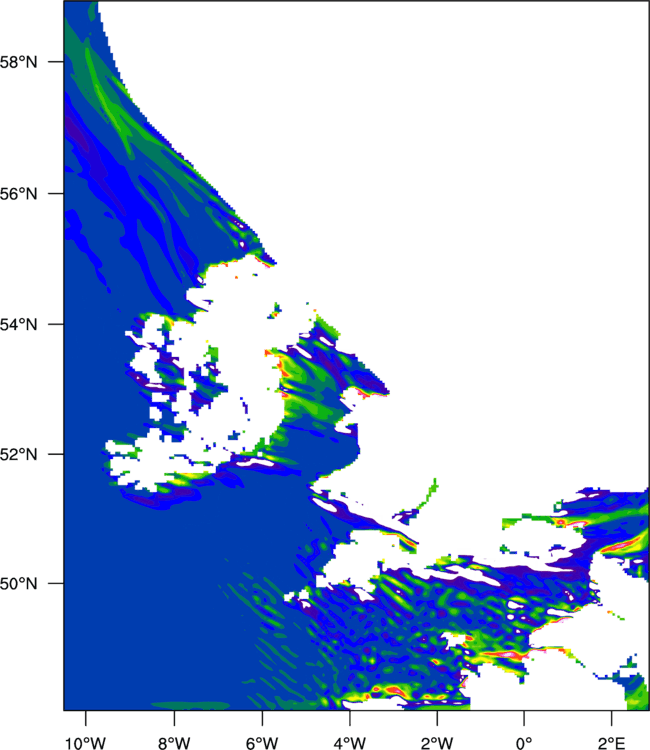Image resolution: width=650 pixels, height=750 pixels.
Task: Click the 2°E longitude label
Action: coord(611,742)
